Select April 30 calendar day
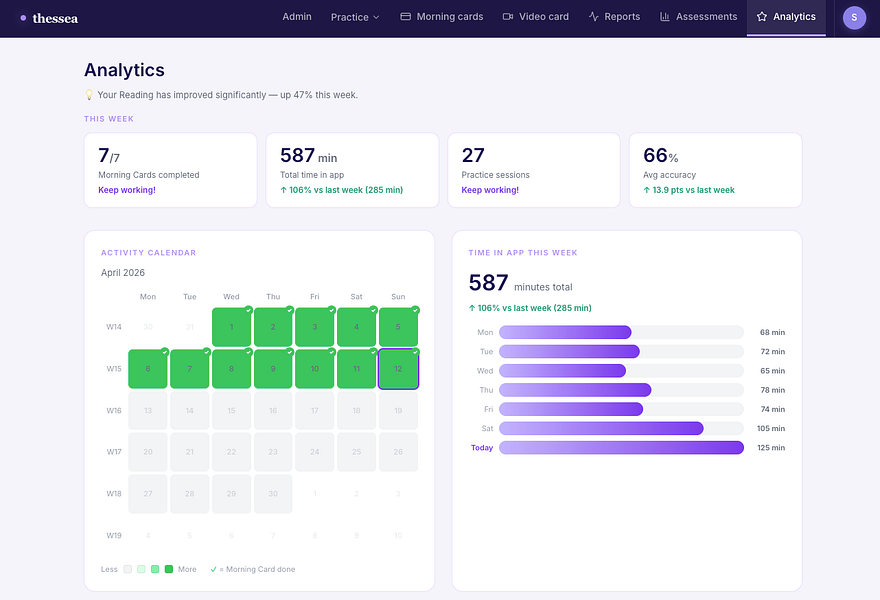This screenshot has height=600, width=880. click(x=273, y=494)
